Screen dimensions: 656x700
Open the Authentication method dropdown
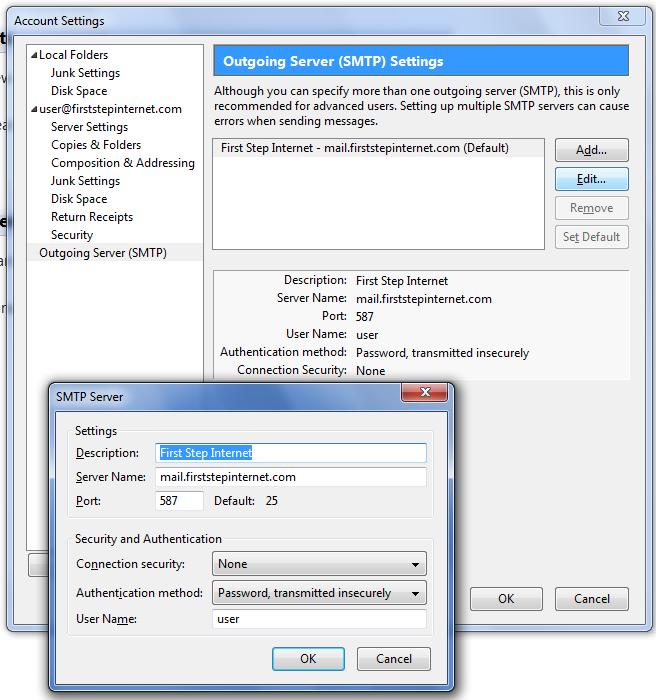tap(319, 593)
